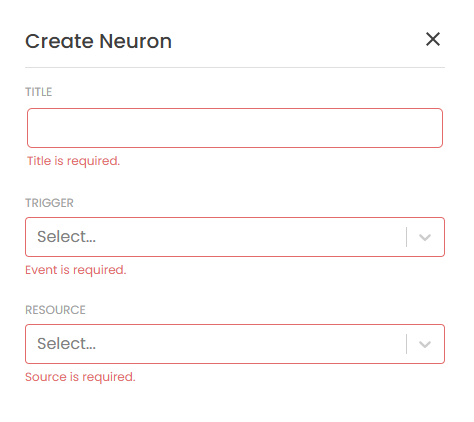Click the Create Neuron heading text
The width and height of the screenshot is (474, 422).
[98, 41]
